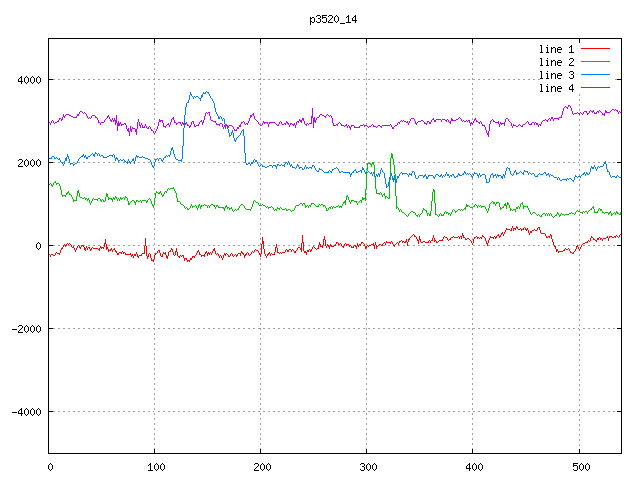Click the line 3 legend label
This screenshot has width=640, height=480.
click(556, 75)
